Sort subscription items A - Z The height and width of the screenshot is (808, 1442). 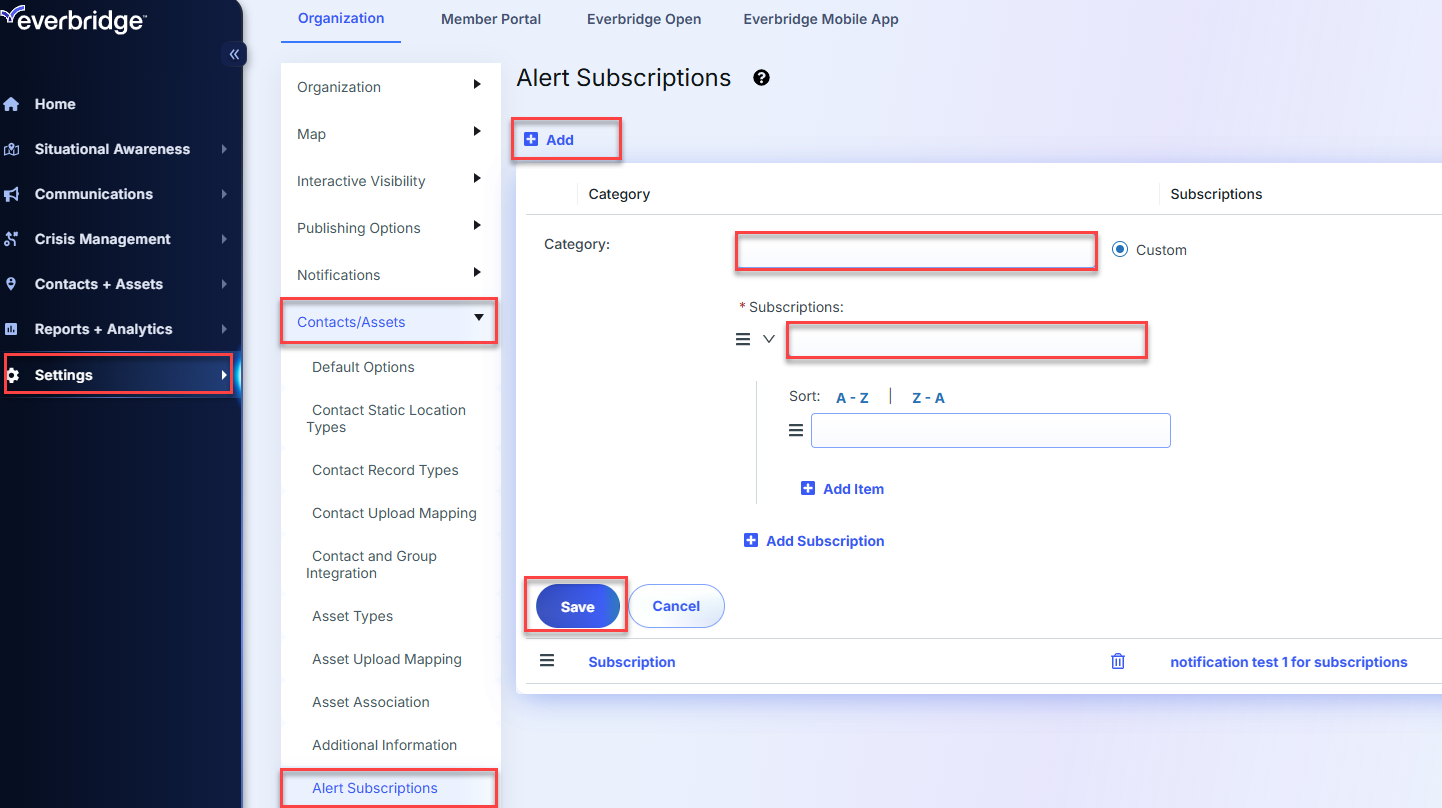click(852, 398)
